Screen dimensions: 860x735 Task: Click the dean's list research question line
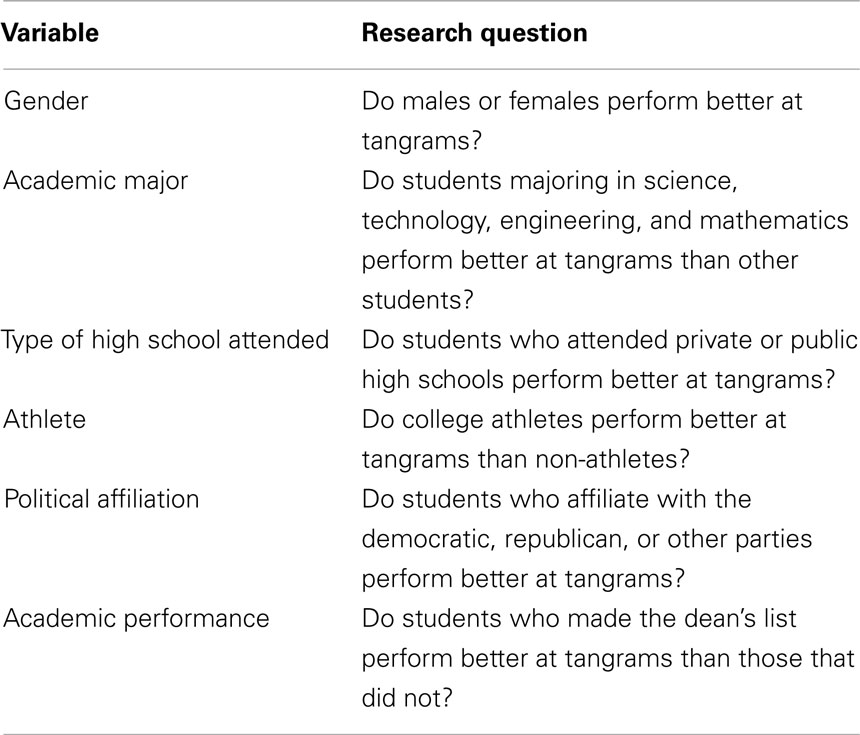(579, 619)
